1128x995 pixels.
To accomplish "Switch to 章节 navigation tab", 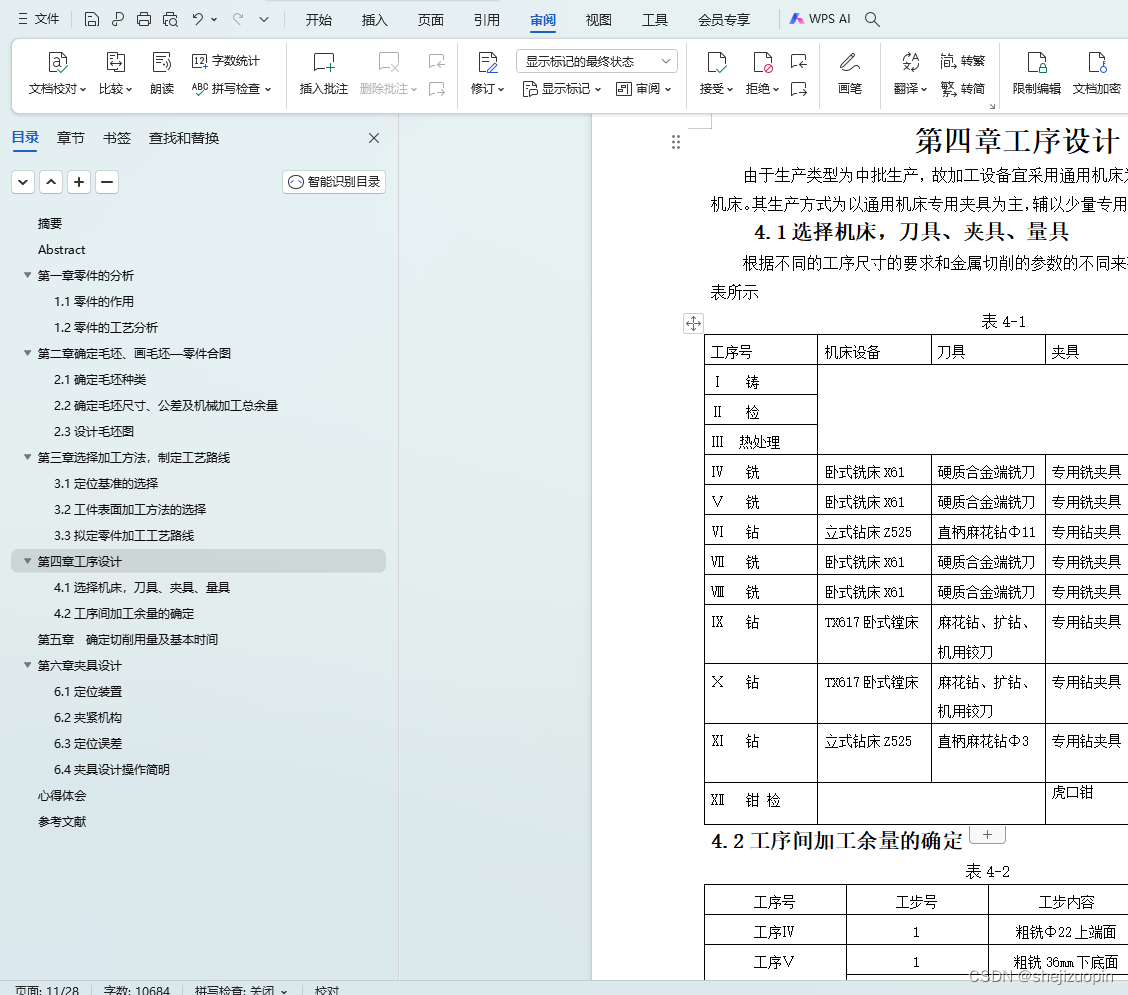I will pyautogui.click(x=70, y=138).
